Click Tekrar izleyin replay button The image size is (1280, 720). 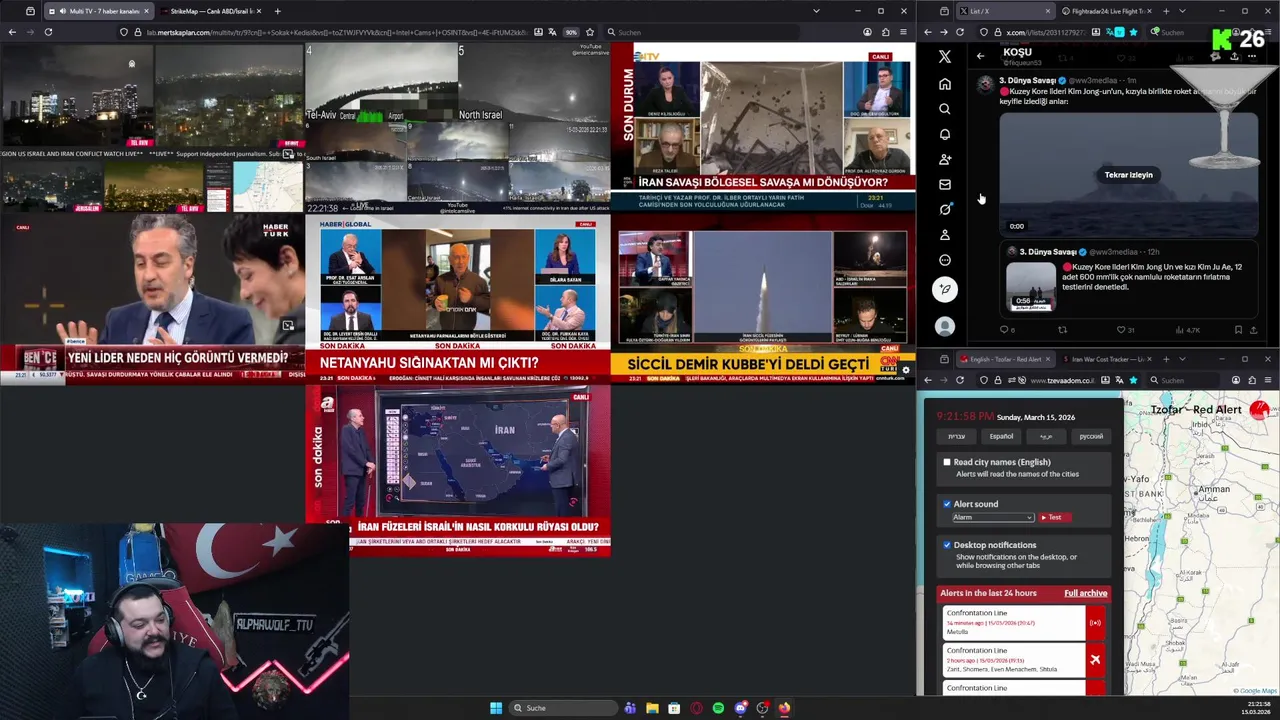tap(1128, 175)
